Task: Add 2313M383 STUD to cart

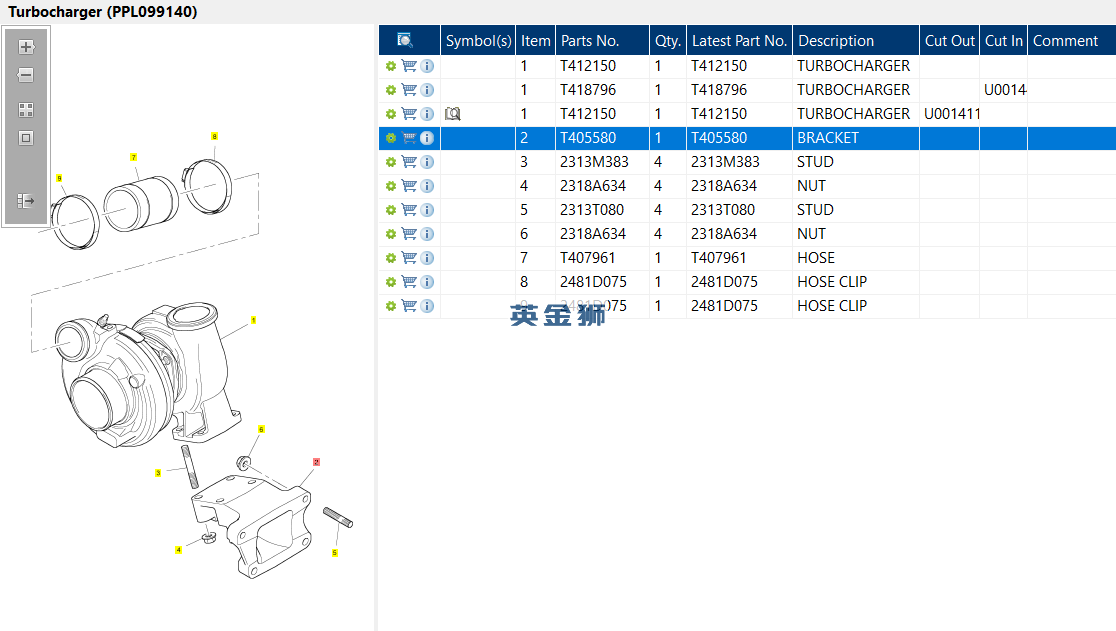Action: [x=409, y=162]
